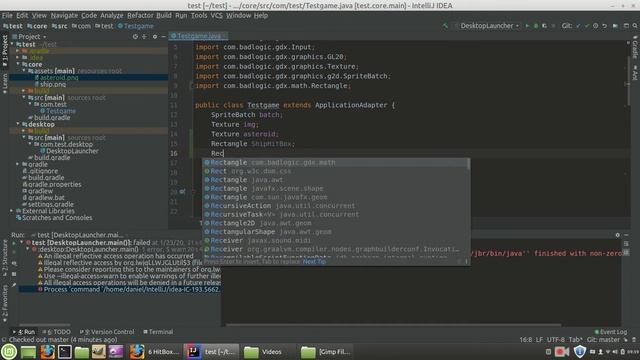Rerun with green arrow in Run panel
Image resolution: width=640 pixels, height=360 pixels.
tap(14, 243)
